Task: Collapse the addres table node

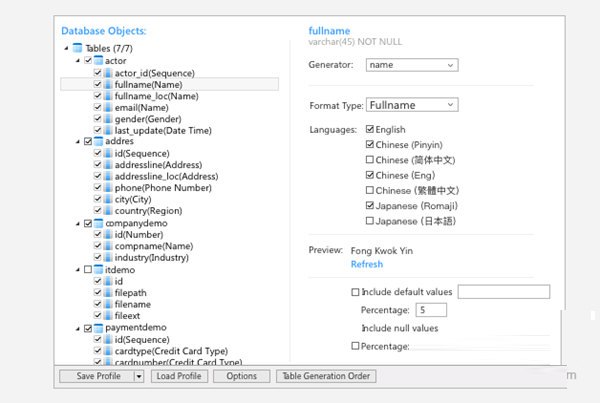Action: pyautogui.click(x=78, y=142)
